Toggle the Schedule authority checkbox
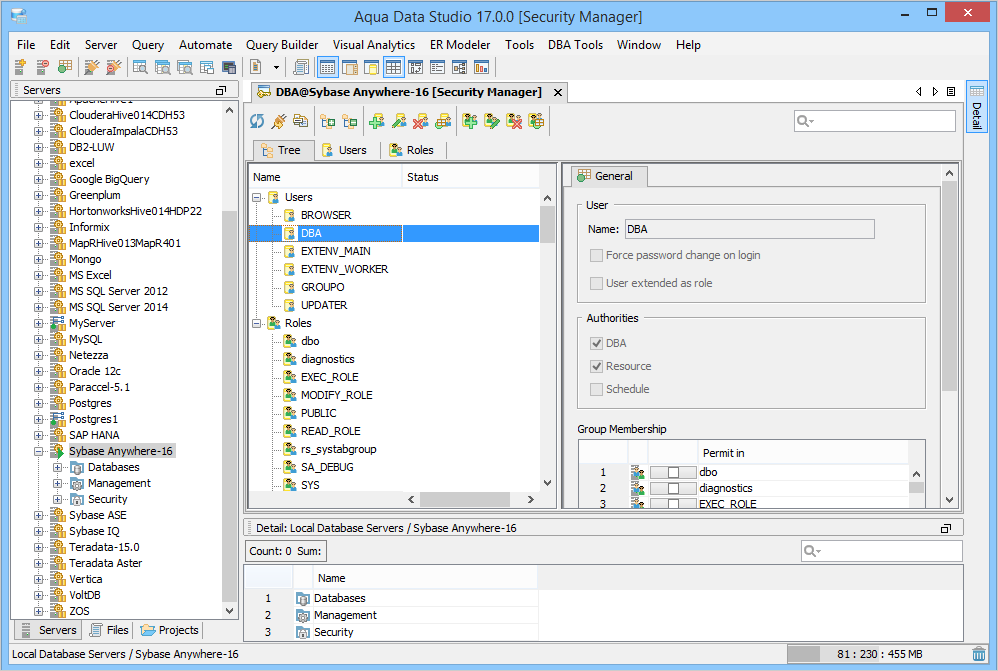This screenshot has height=671, width=998. pos(596,389)
